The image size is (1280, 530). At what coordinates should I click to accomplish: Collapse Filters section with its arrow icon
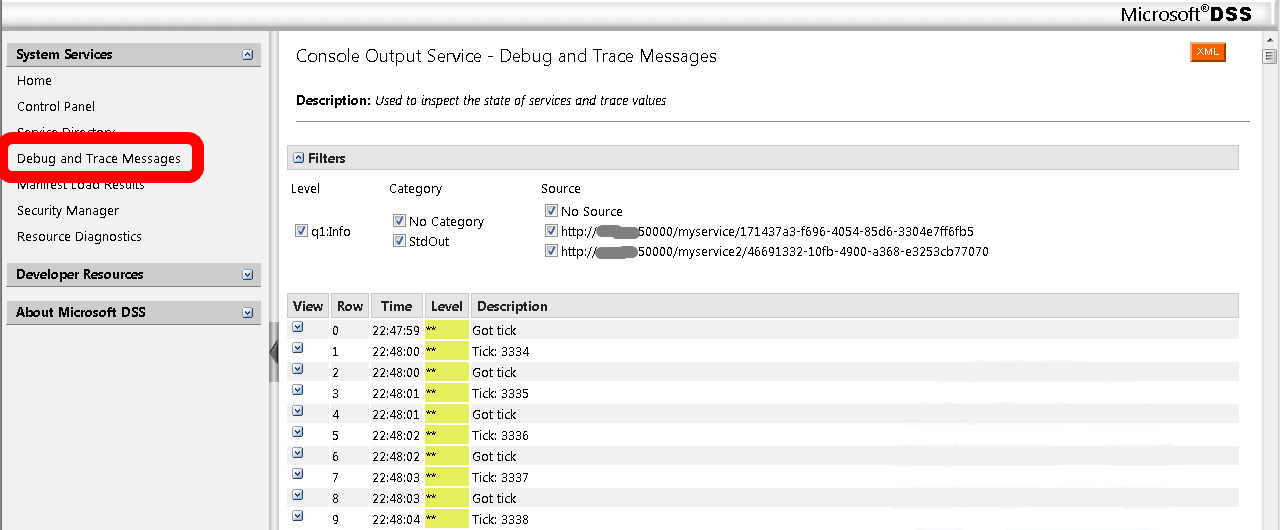[x=298, y=158]
